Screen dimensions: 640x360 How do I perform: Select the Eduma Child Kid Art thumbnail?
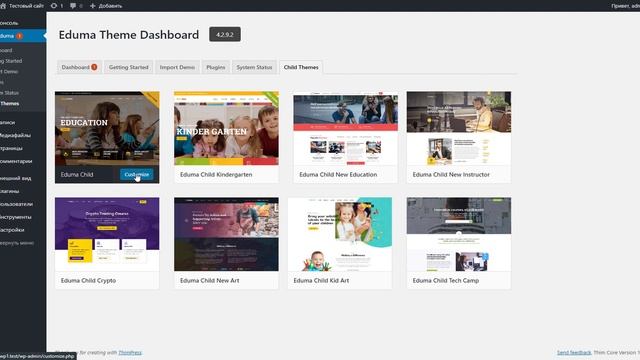coord(340,234)
